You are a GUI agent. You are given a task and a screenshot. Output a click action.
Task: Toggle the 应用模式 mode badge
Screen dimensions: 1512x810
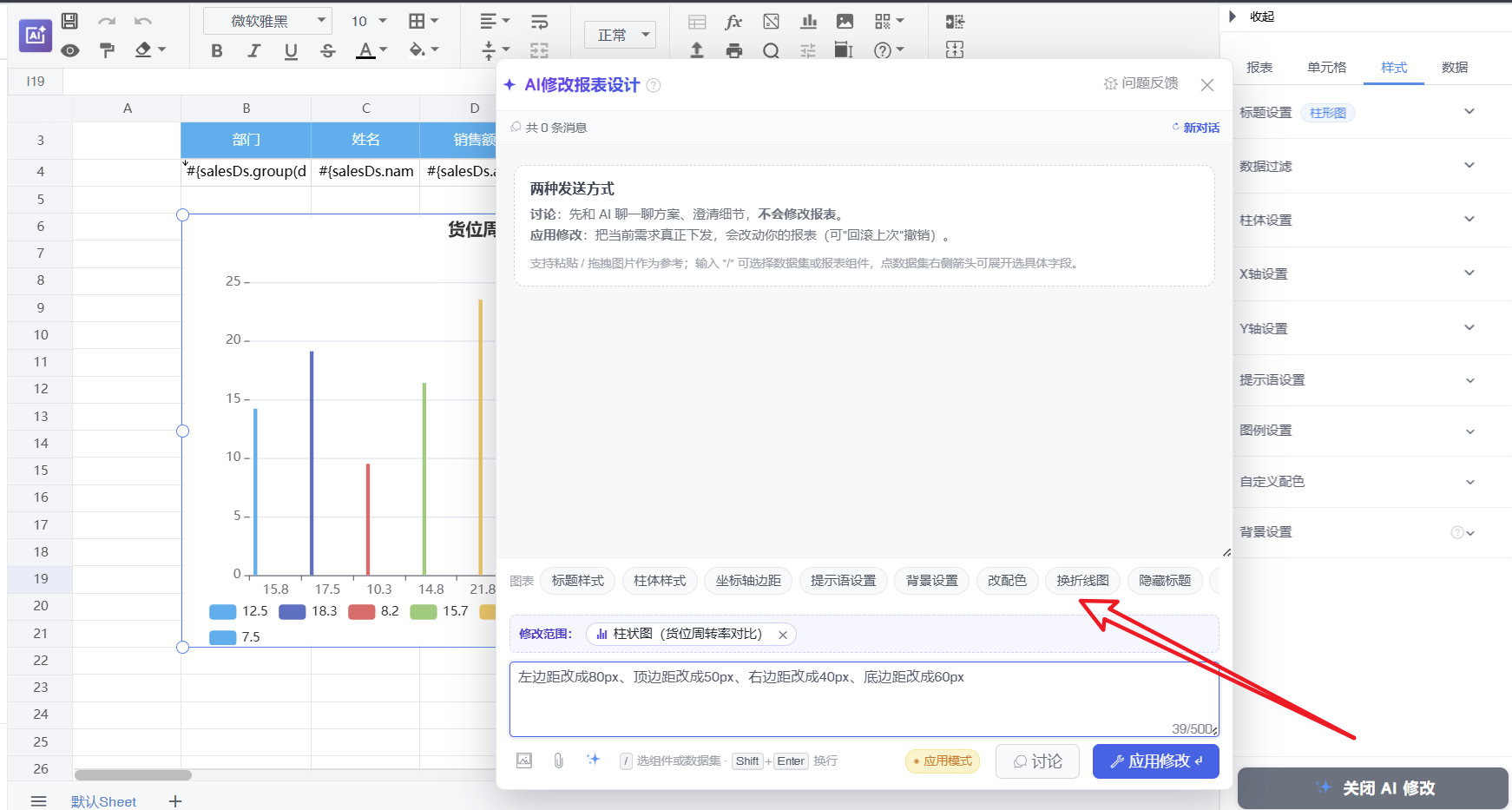tap(943, 761)
